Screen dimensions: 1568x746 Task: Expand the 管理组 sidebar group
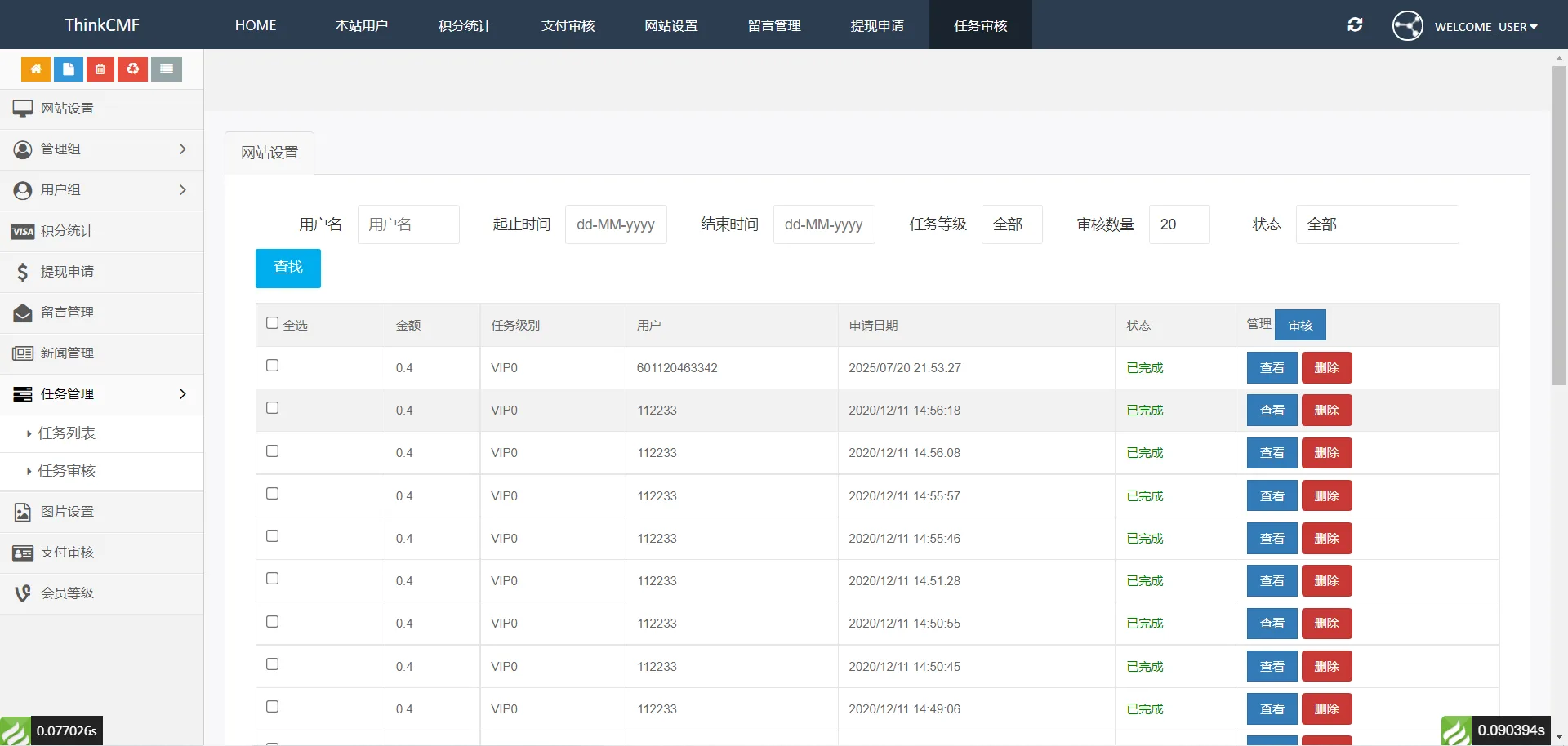click(101, 149)
